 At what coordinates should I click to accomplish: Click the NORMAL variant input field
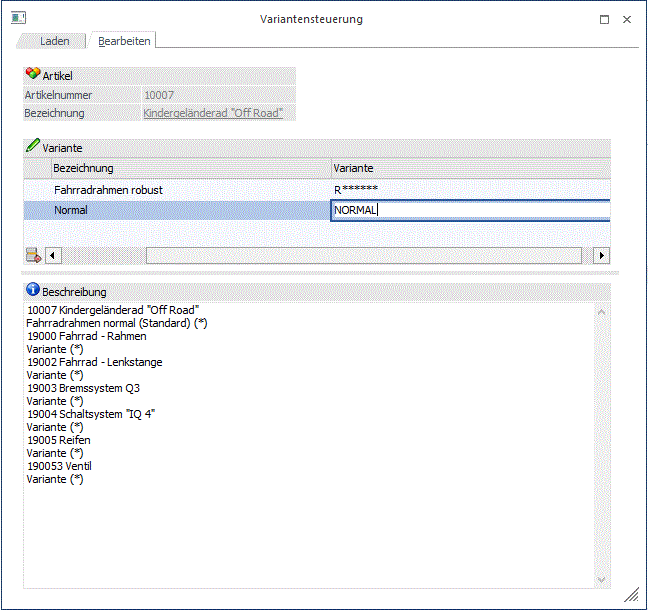click(470, 210)
